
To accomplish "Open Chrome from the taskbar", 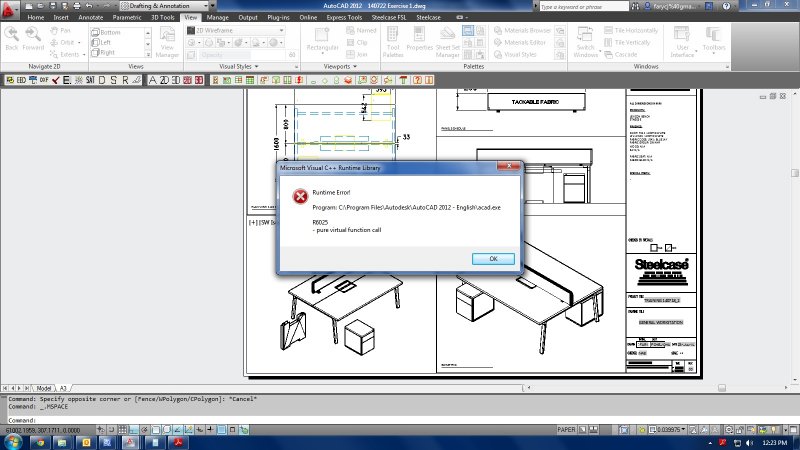I will pos(39,442).
